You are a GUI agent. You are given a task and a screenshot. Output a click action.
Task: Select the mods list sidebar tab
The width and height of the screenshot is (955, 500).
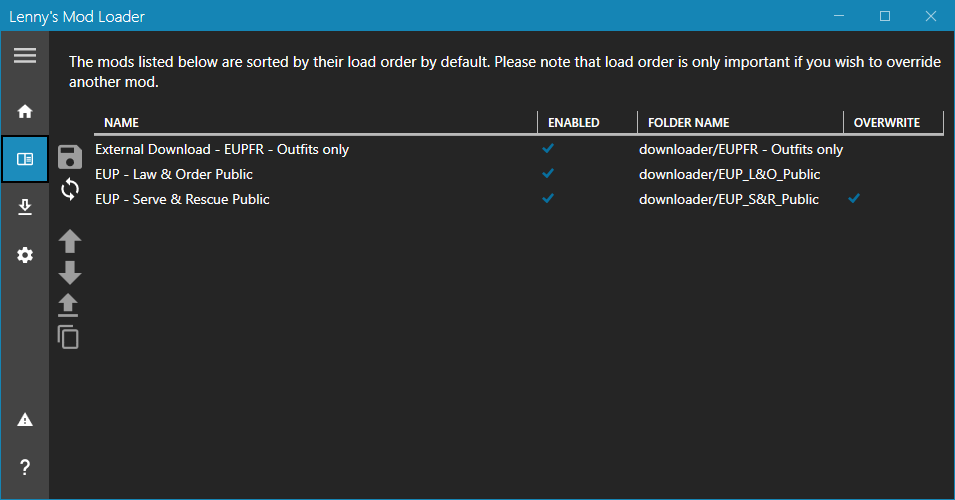click(x=25, y=159)
